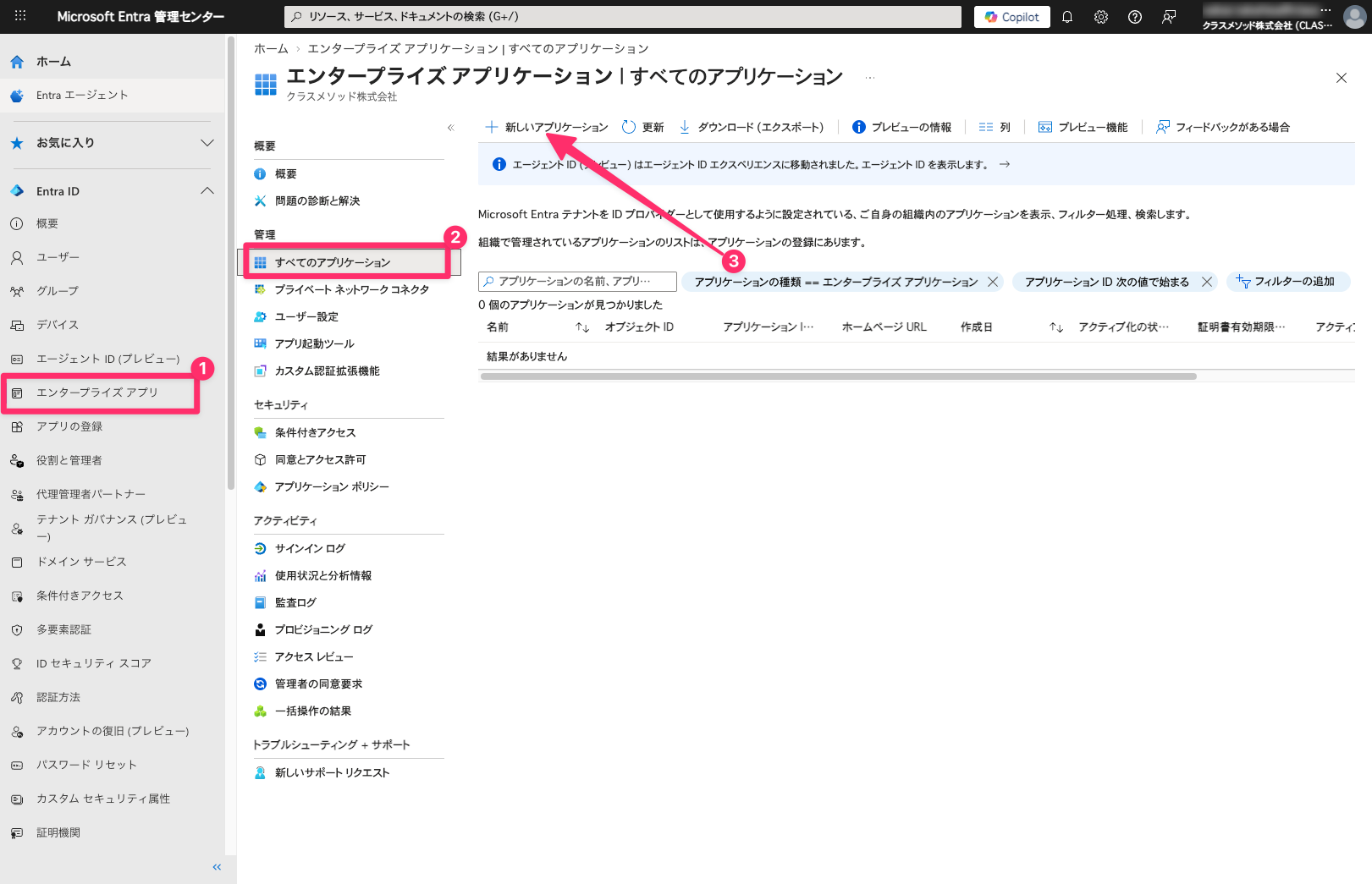Click the feedback icon in header
The width and height of the screenshot is (1372, 884).
1169,17
